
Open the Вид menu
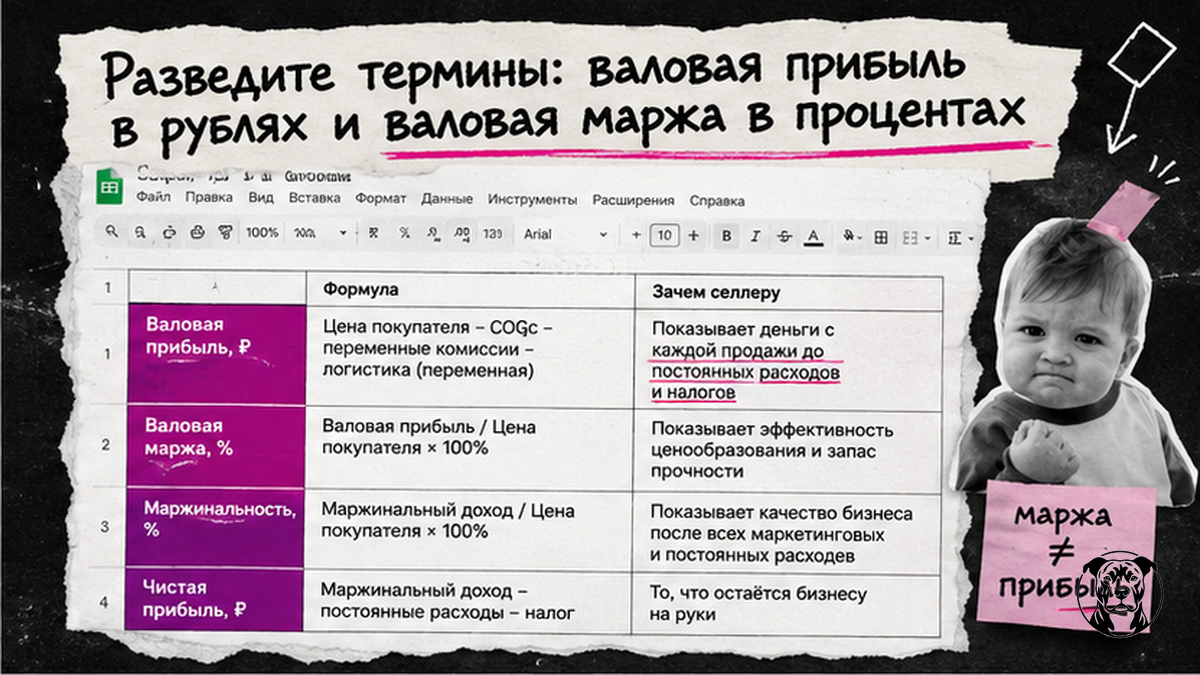pos(261,197)
